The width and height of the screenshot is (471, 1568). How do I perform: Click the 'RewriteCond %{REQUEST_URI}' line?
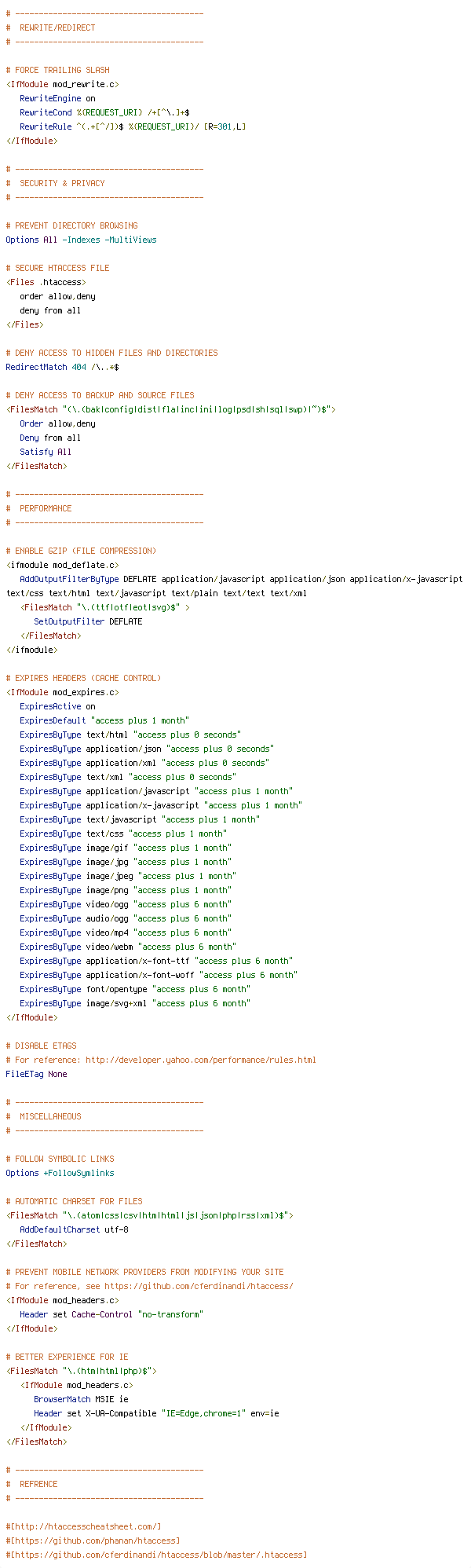[x=104, y=112]
